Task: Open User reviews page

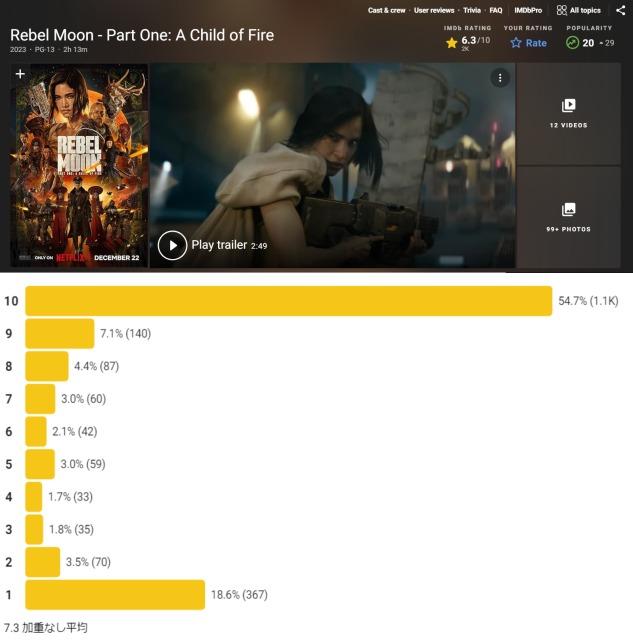Action: click(x=434, y=10)
